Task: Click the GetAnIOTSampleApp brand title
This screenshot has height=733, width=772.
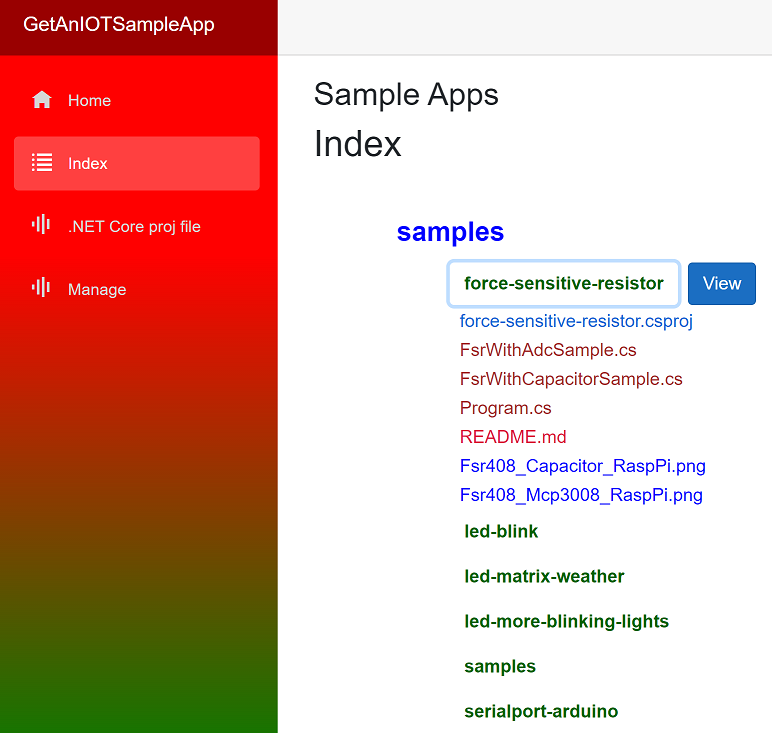Action: tap(119, 25)
